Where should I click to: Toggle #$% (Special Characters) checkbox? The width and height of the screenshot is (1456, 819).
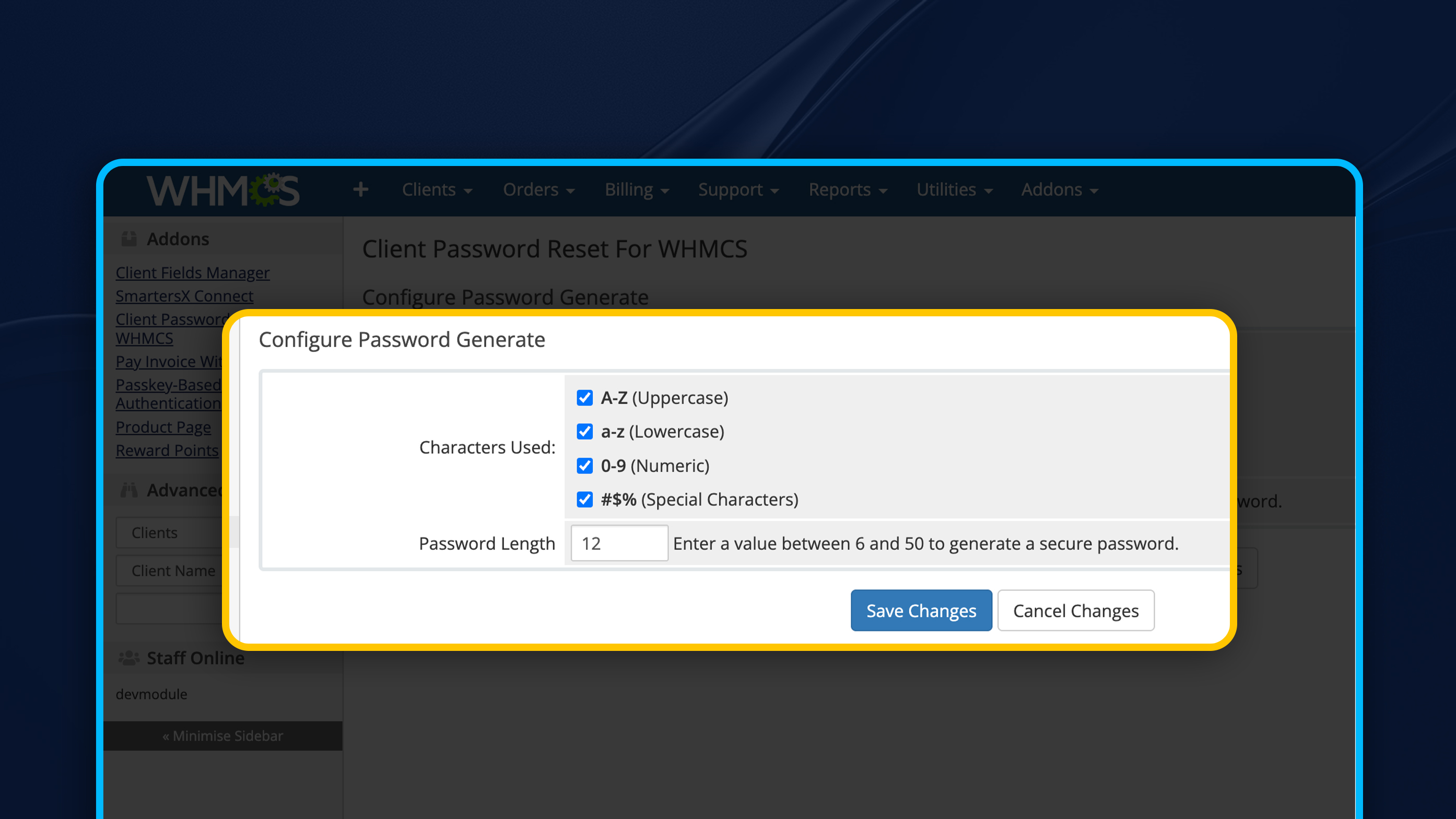pyautogui.click(x=584, y=500)
